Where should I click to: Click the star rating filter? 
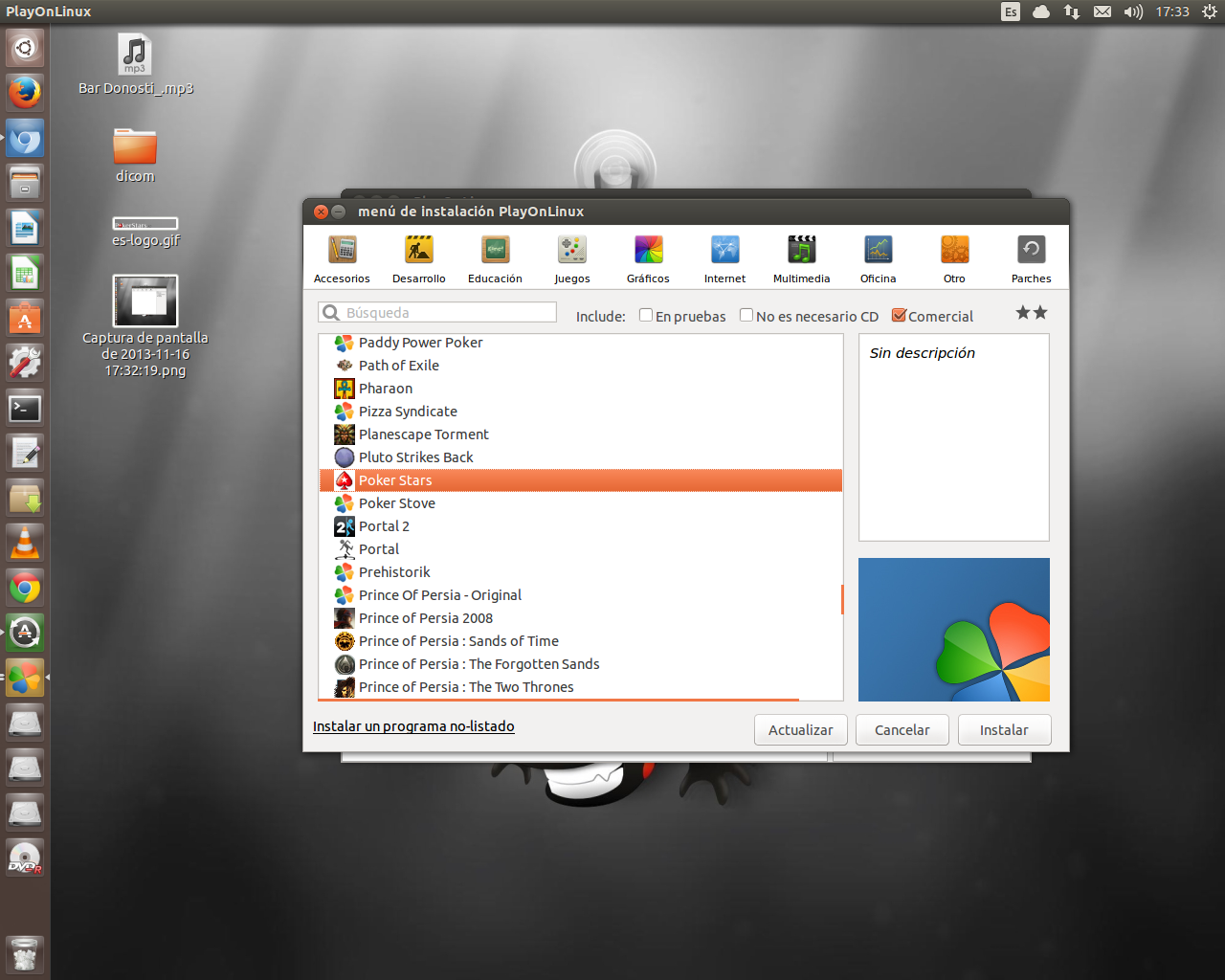pyautogui.click(x=1032, y=313)
